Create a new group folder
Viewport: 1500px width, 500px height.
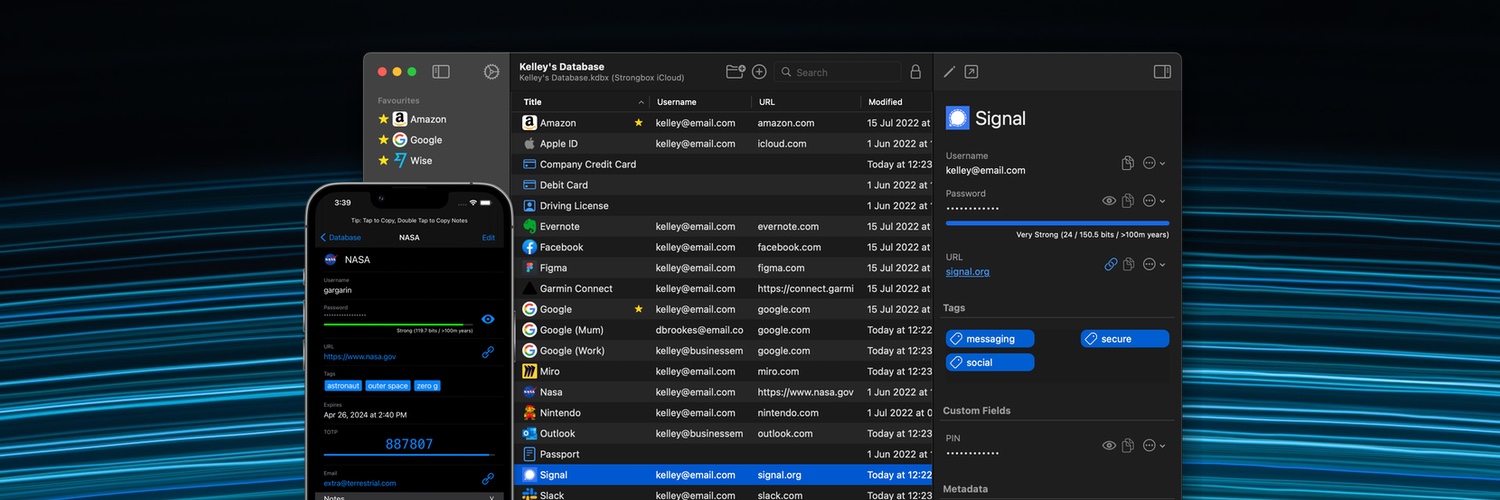[x=735, y=72]
